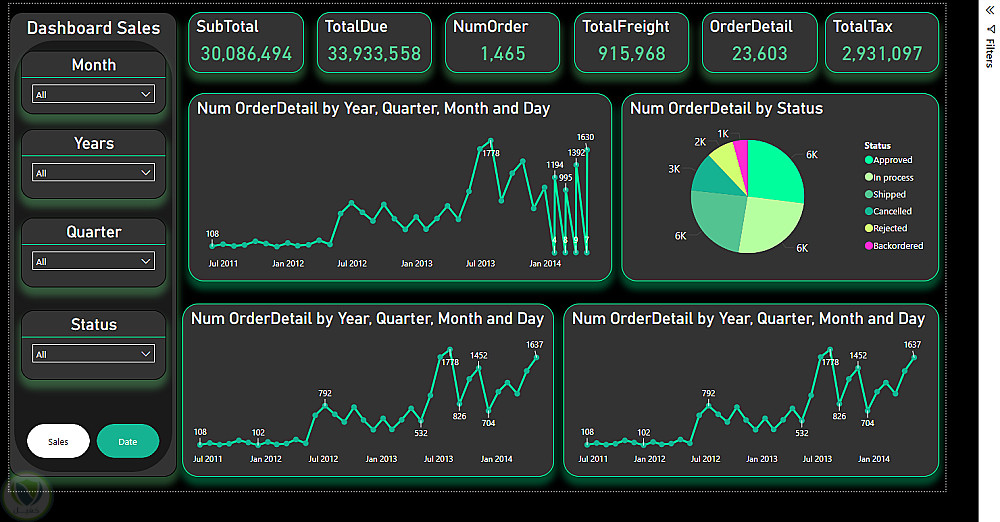Viewport: 1000px width, 522px height.
Task: Click the largest Approved pie slice
Action: coord(775,170)
